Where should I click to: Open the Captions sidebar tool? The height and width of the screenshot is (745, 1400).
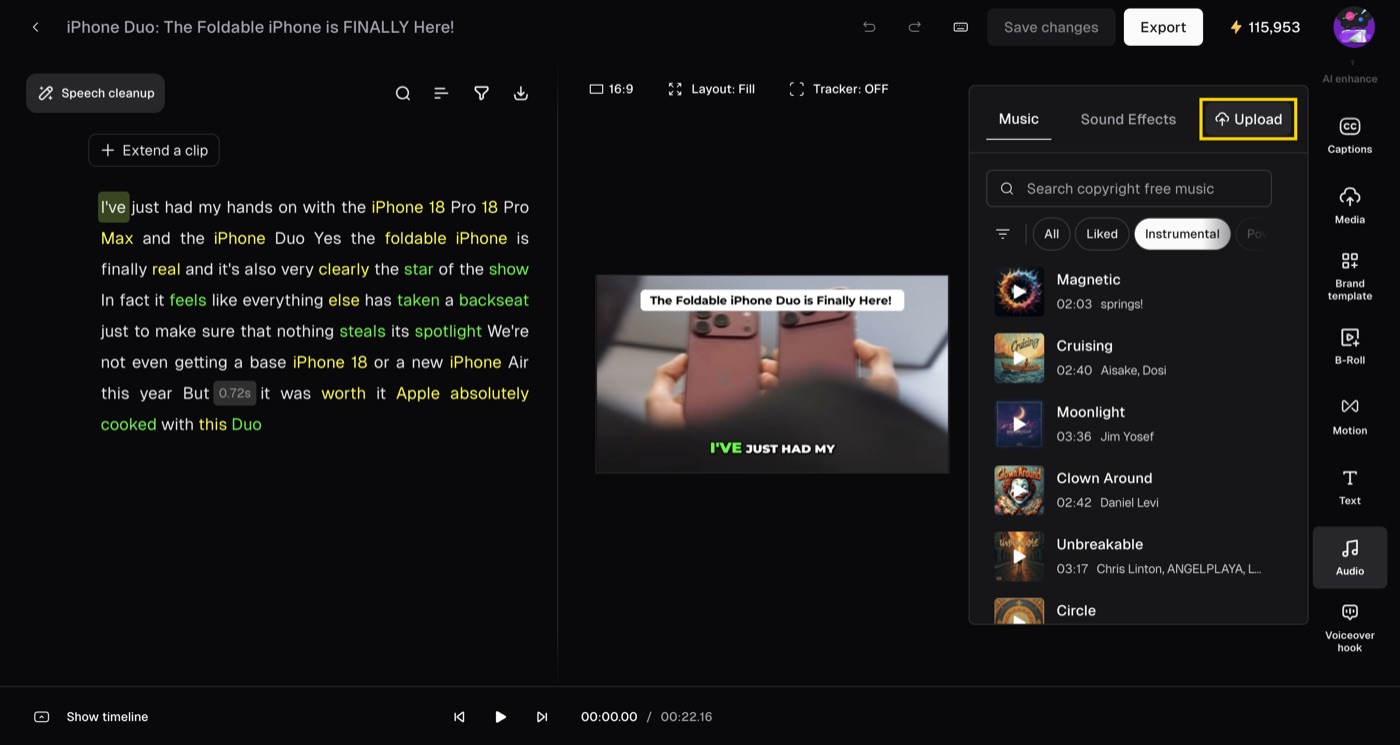[1350, 136]
